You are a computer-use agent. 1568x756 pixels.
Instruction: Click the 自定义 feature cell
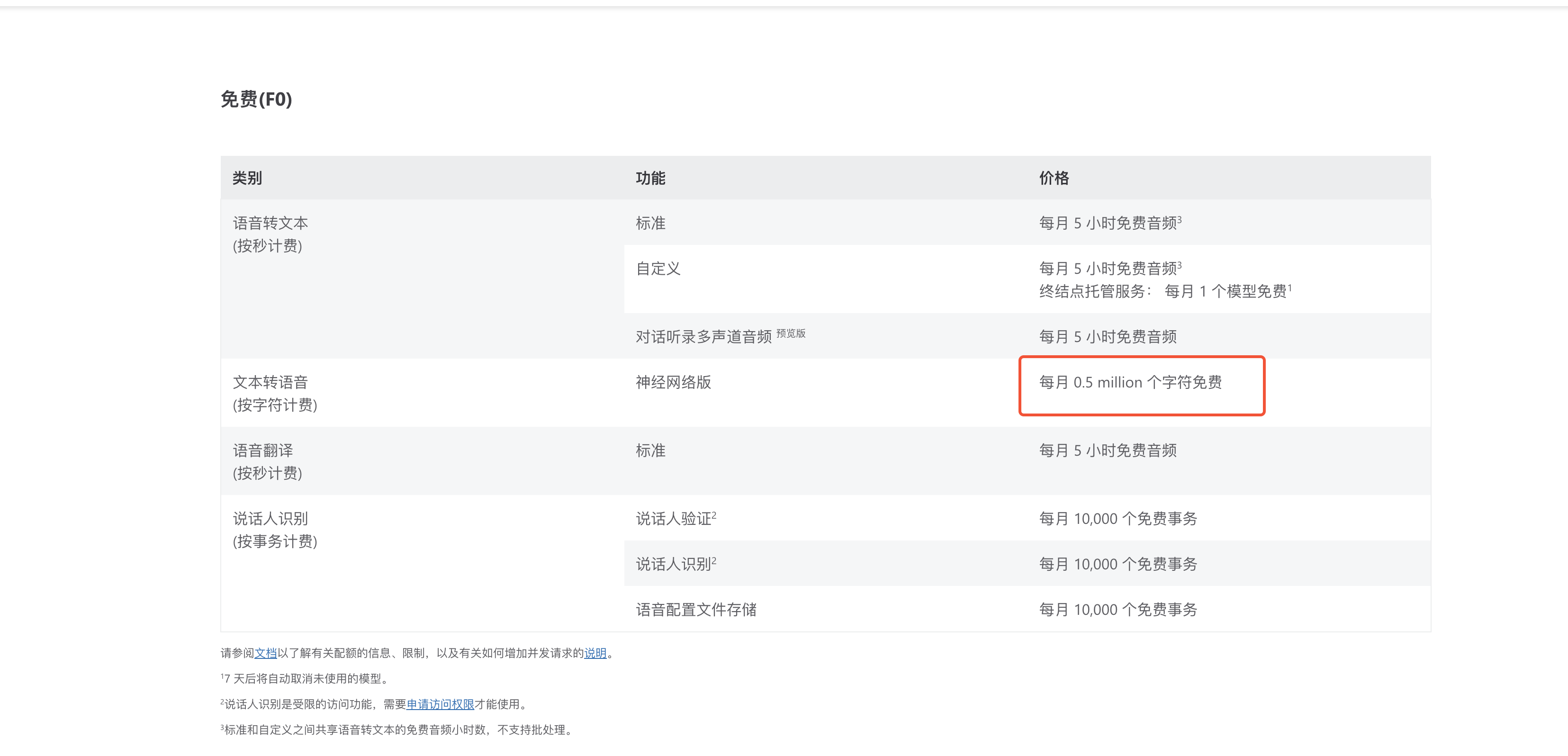pos(825,279)
